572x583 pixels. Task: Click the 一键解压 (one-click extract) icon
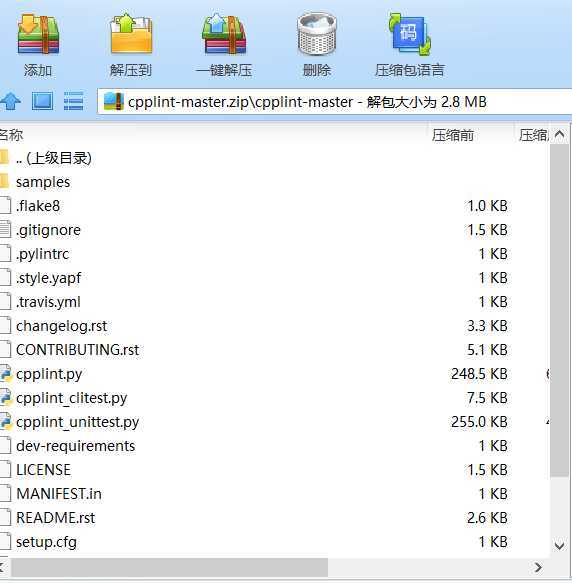224,34
